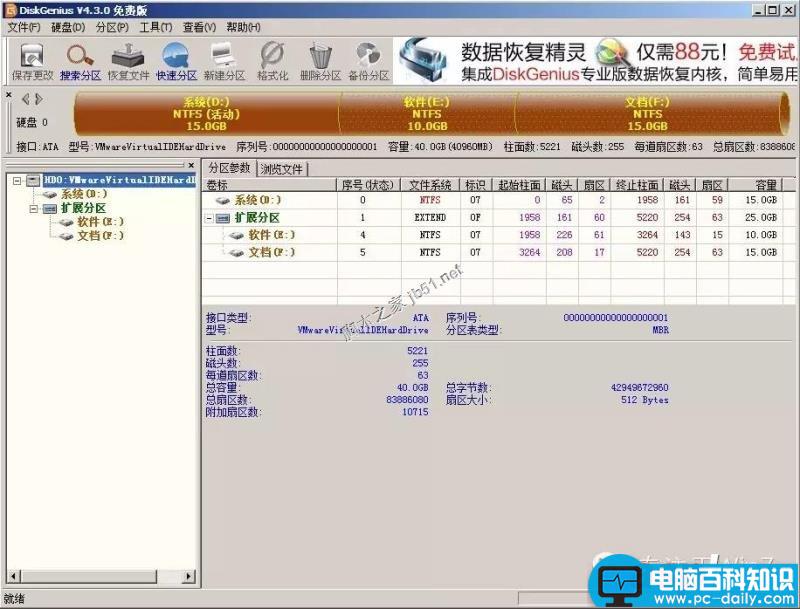Click the 文档(F:) drive icon in partition table
This screenshot has height=609, width=800.
coord(236,252)
